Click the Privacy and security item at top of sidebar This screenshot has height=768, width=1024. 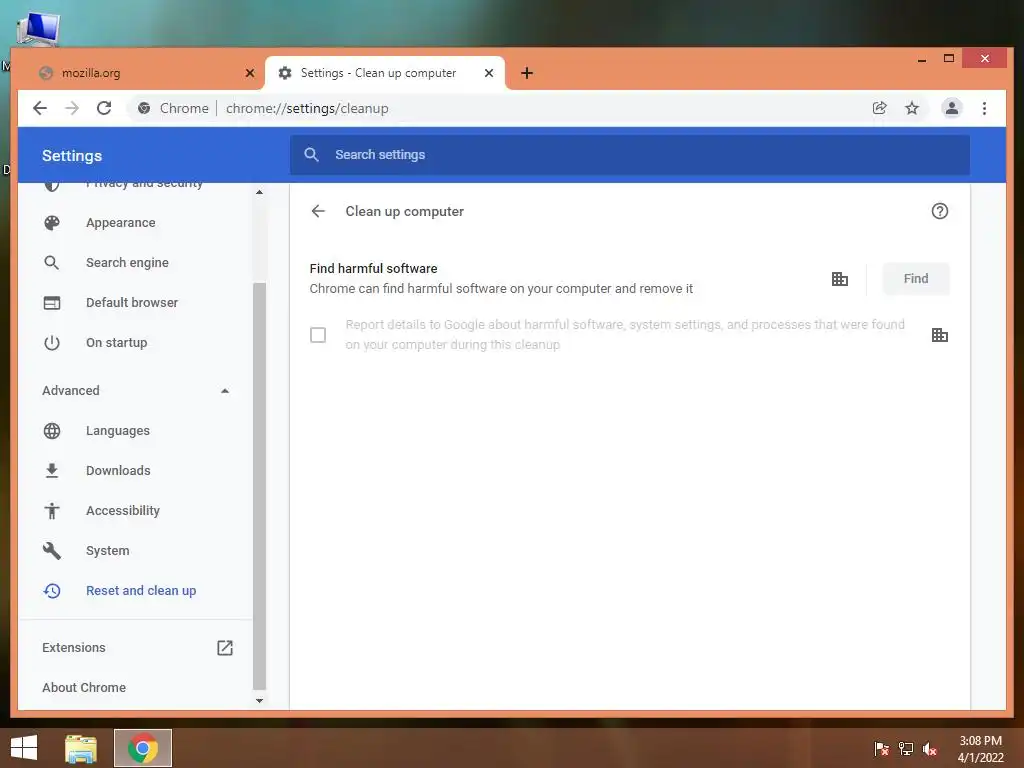pyautogui.click(x=144, y=185)
